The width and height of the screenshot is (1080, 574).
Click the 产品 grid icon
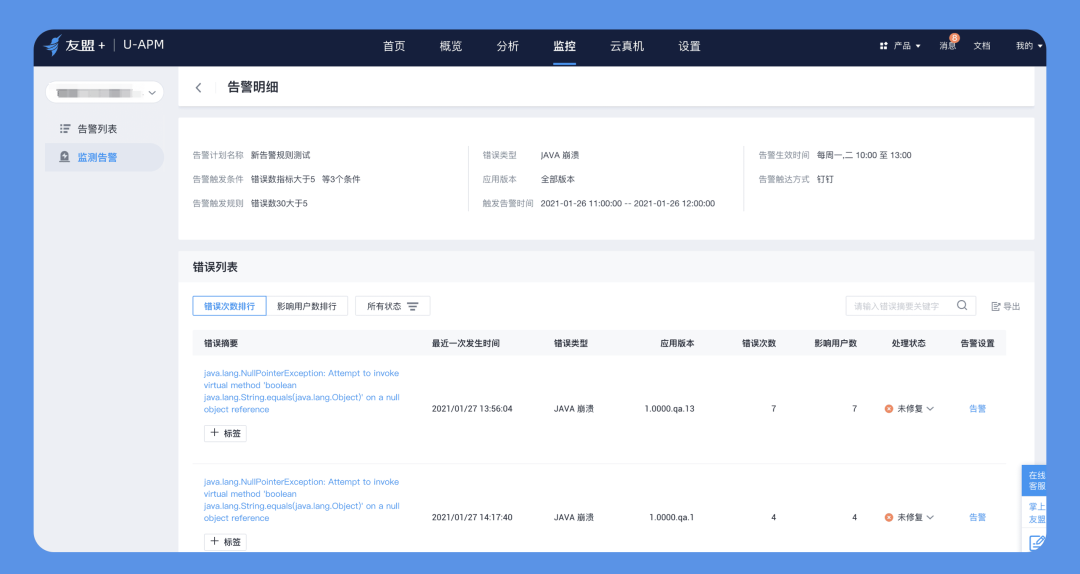point(884,46)
